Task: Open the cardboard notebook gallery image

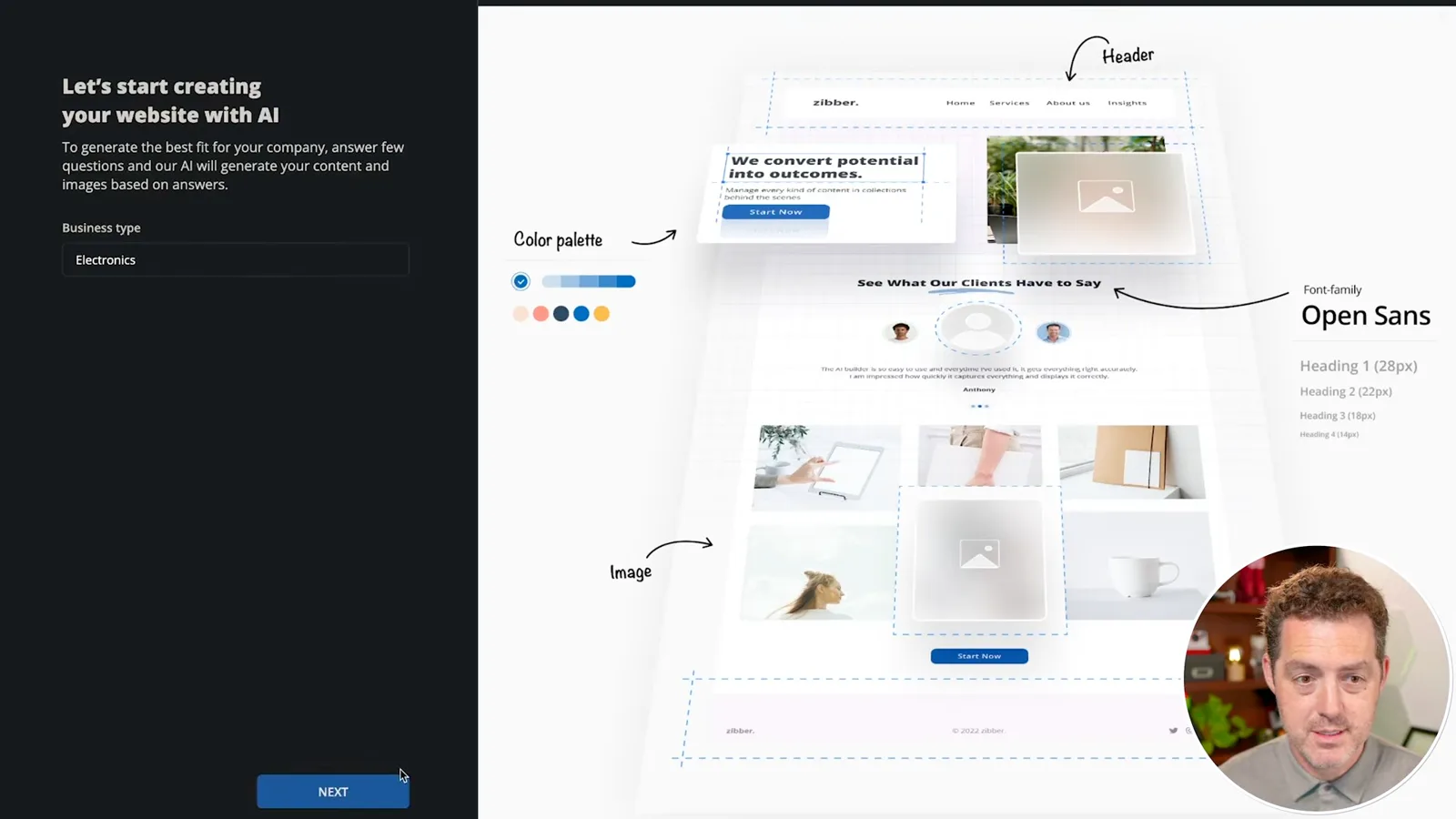Action: click(x=1131, y=461)
